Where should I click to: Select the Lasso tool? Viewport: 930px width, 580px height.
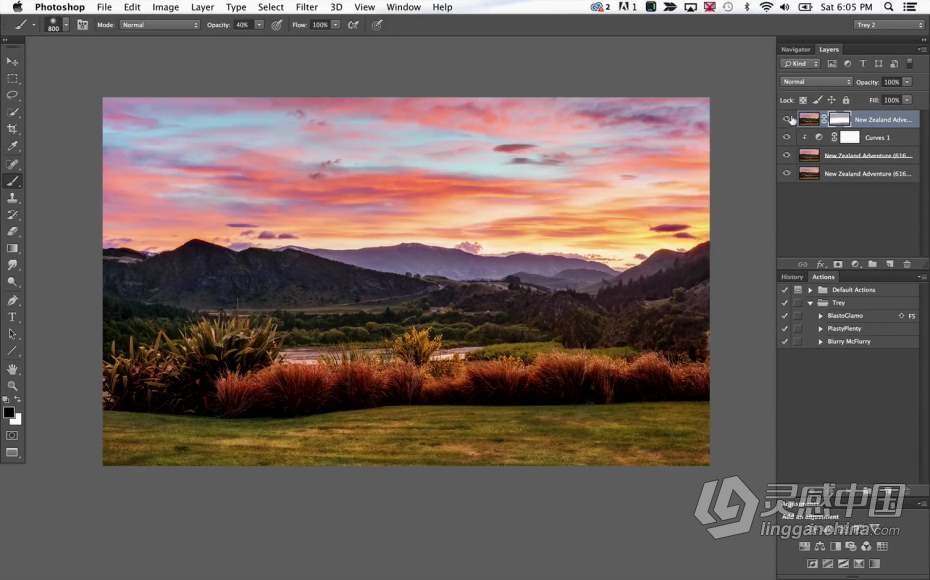12,95
